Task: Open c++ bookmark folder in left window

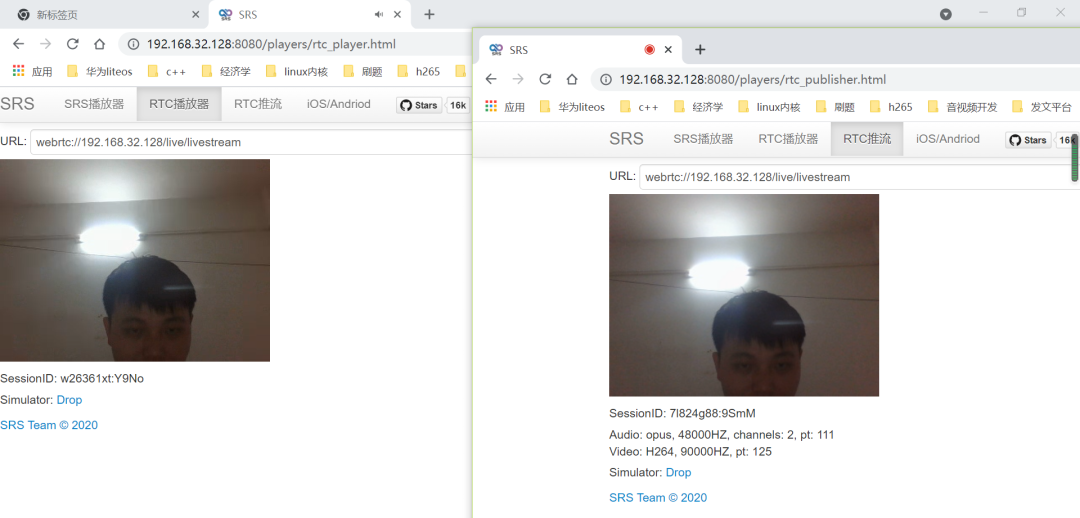Action: pyautogui.click(x=167, y=71)
